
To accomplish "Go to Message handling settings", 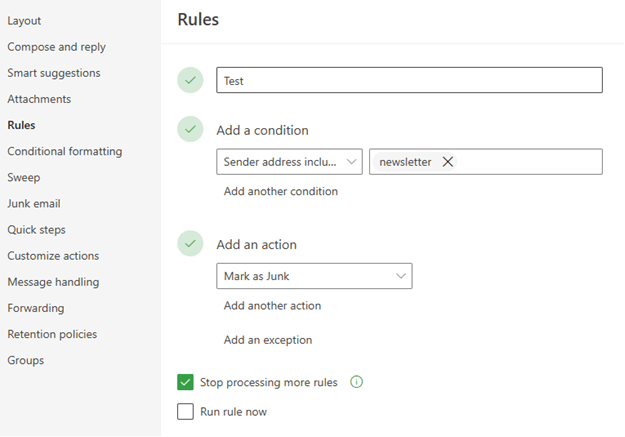I will [x=53, y=282].
